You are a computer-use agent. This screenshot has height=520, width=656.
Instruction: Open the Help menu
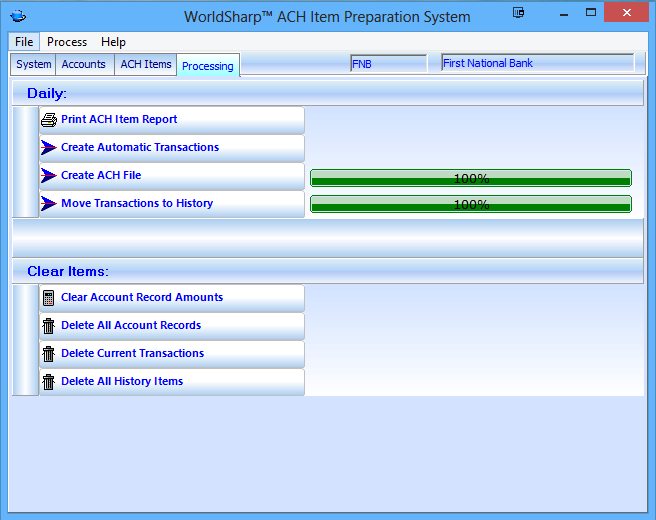point(113,42)
